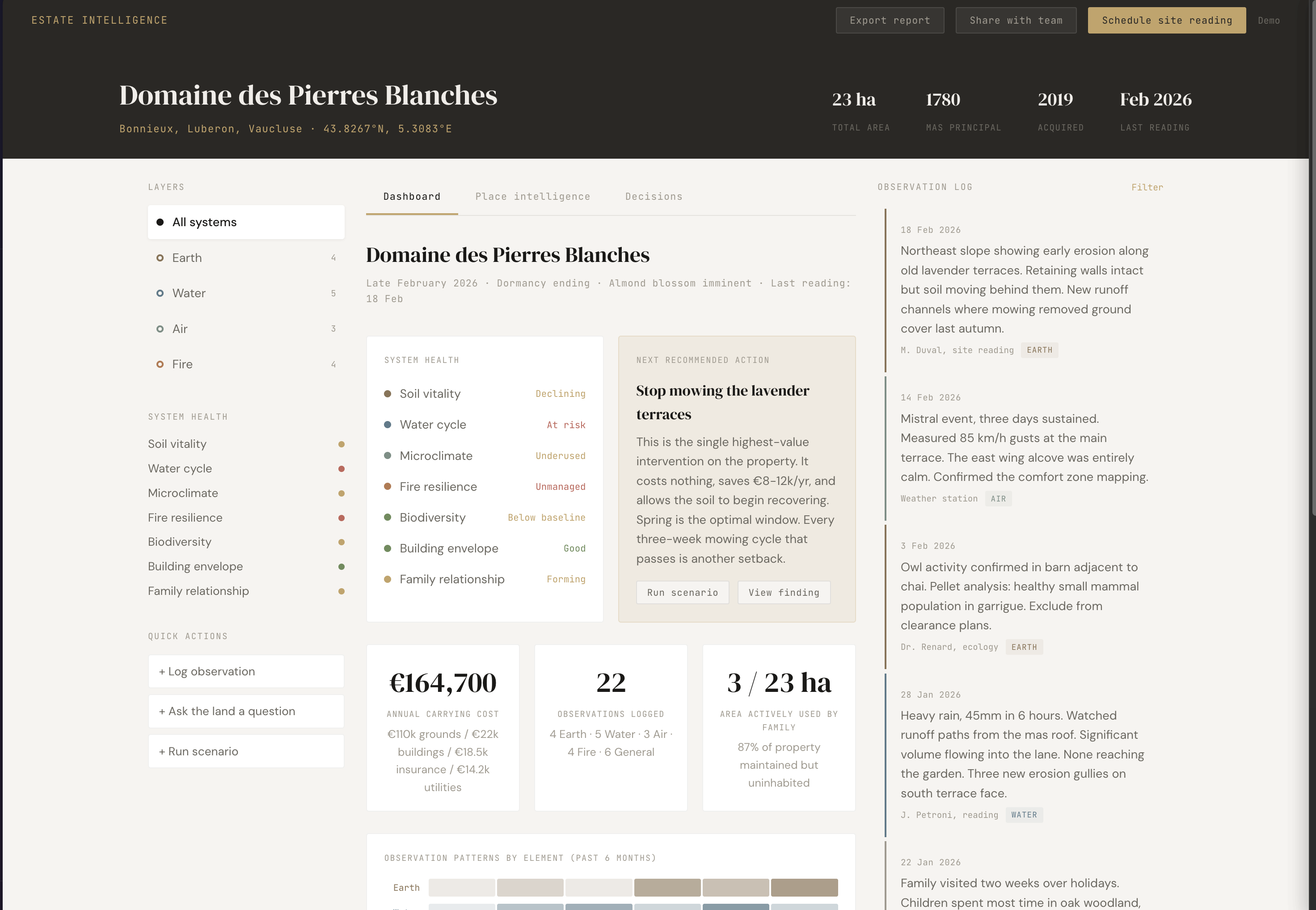The height and width of the screenshot is (910, 1316).
Task: Click Schedule site reading
Action: pyautogui.click(x=1166, y=20)
